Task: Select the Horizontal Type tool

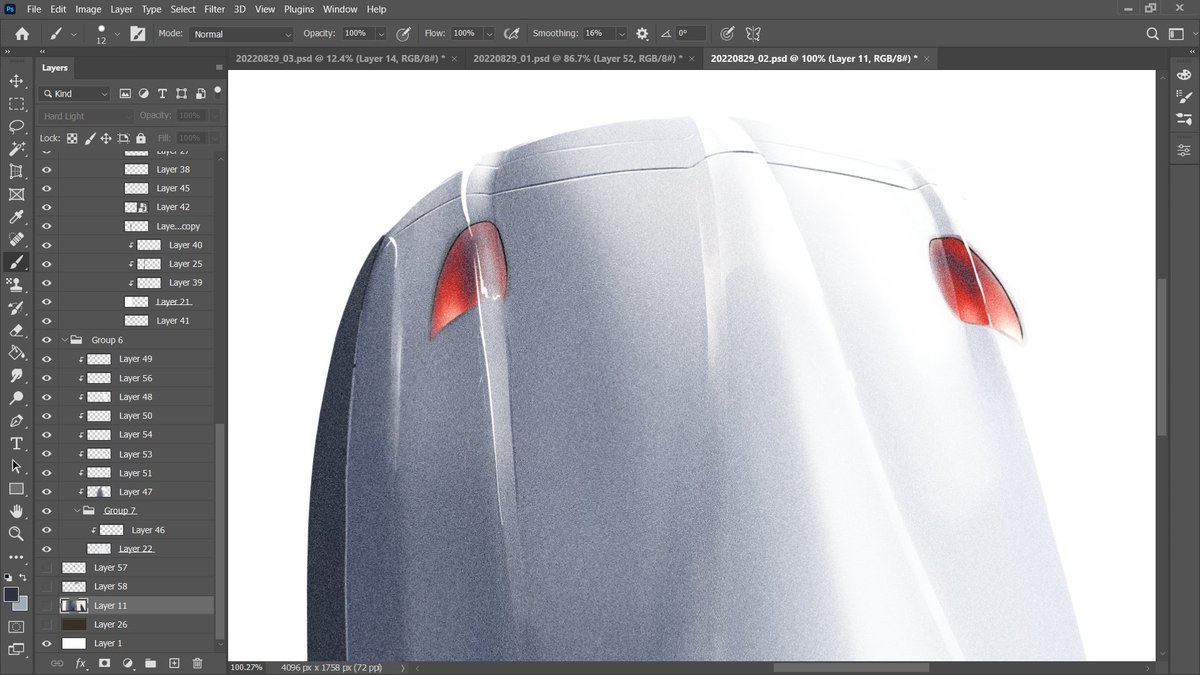Action: coord(16,443)
